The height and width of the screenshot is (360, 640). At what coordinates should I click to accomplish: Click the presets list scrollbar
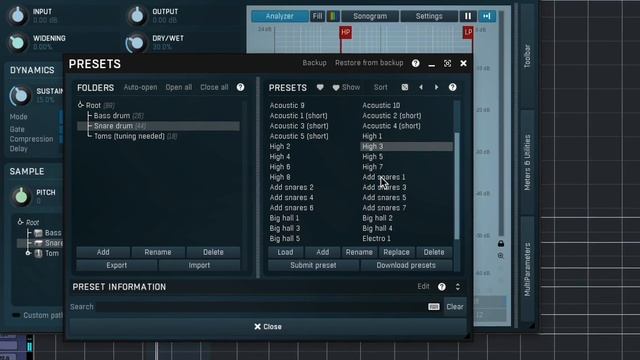coord(457,186)
